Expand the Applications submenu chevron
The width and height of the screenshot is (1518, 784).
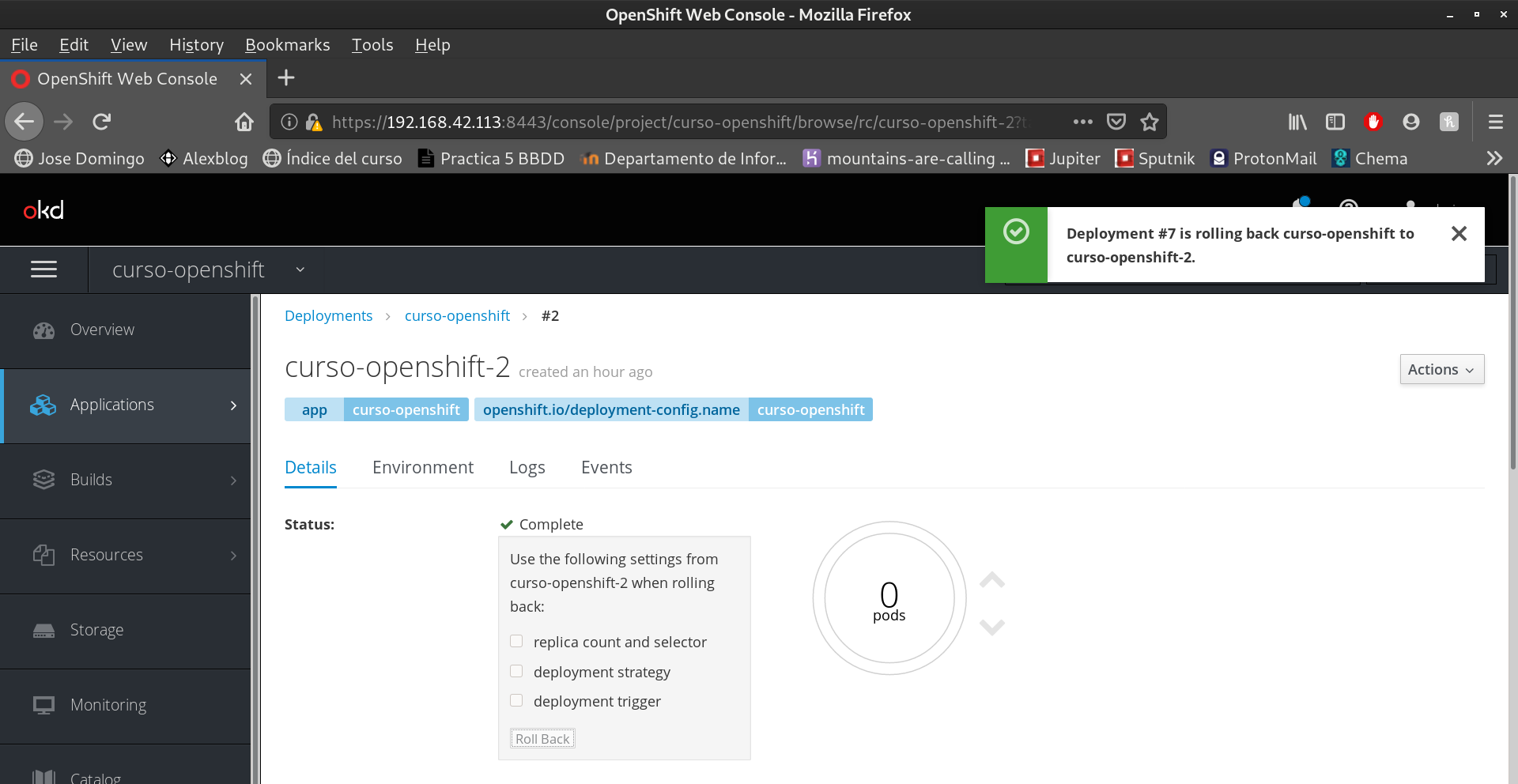[233, 405]
